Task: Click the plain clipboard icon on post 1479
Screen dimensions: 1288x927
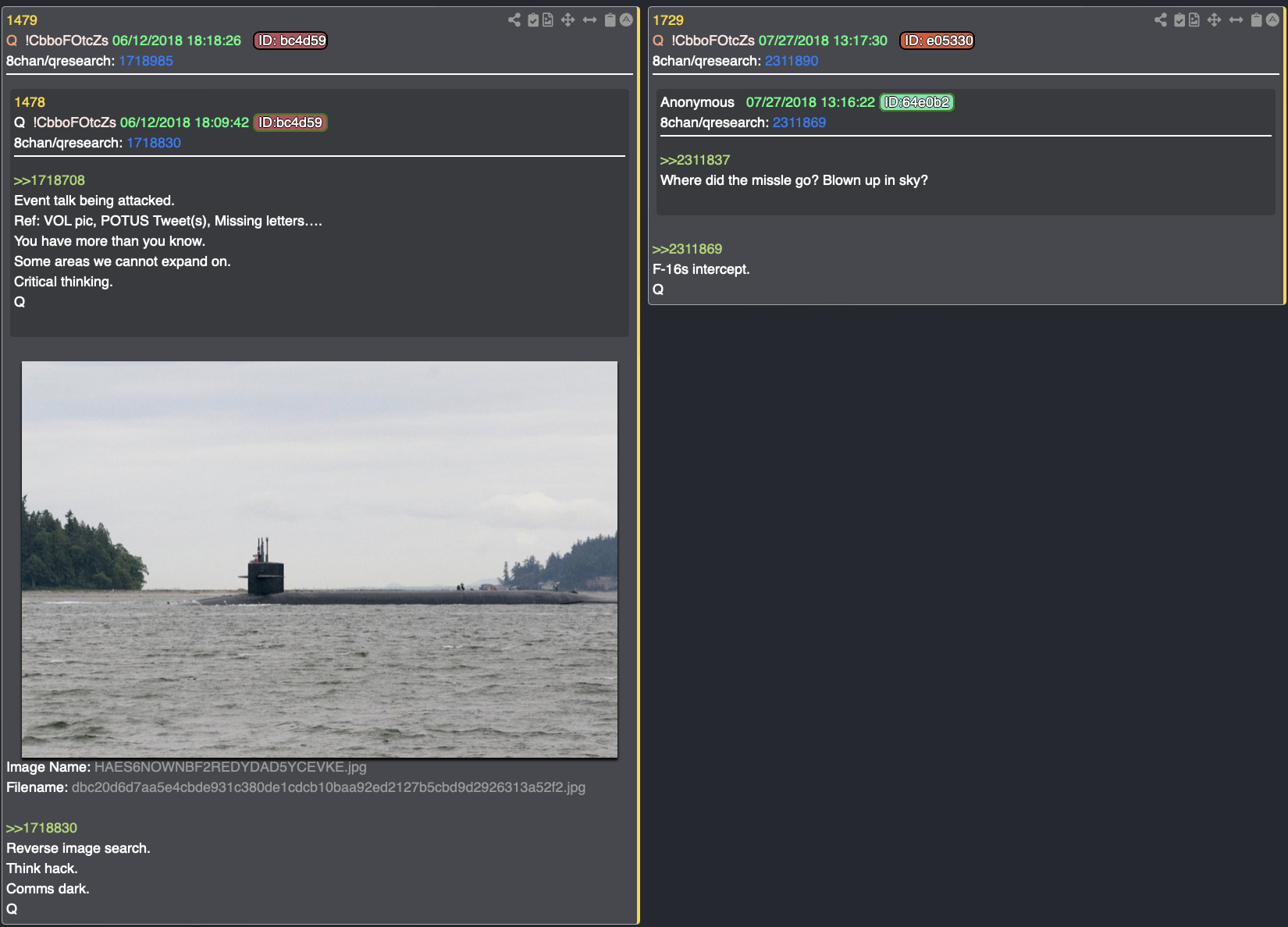Action: coord(610,20)
